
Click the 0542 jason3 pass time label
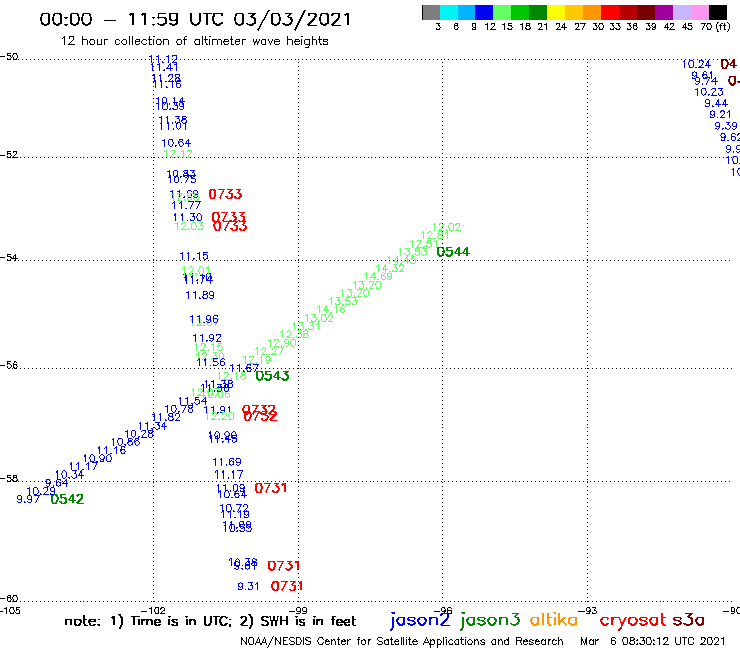(x=67, y=499)
